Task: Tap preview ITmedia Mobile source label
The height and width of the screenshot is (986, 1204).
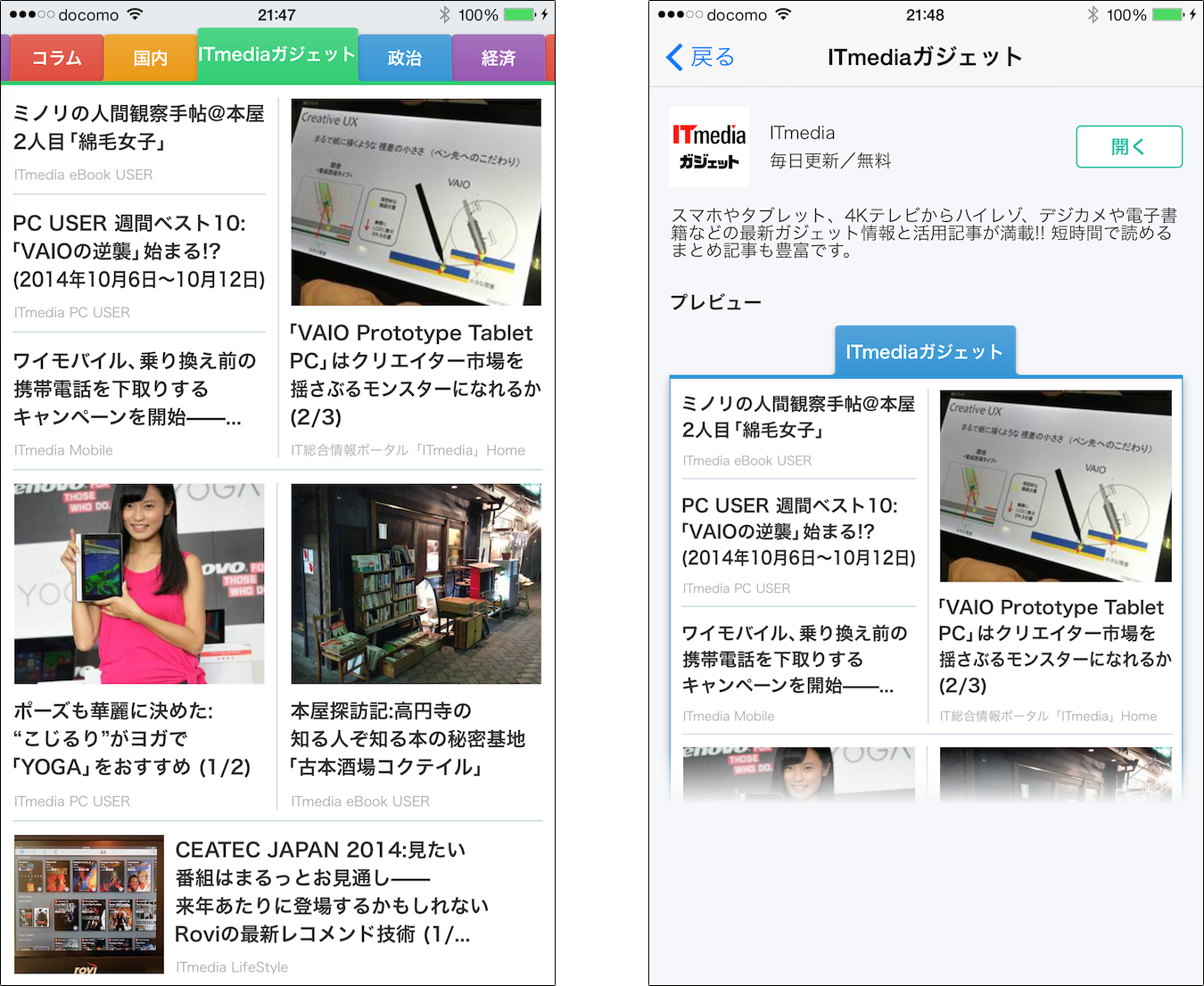Action: [729, 716]
